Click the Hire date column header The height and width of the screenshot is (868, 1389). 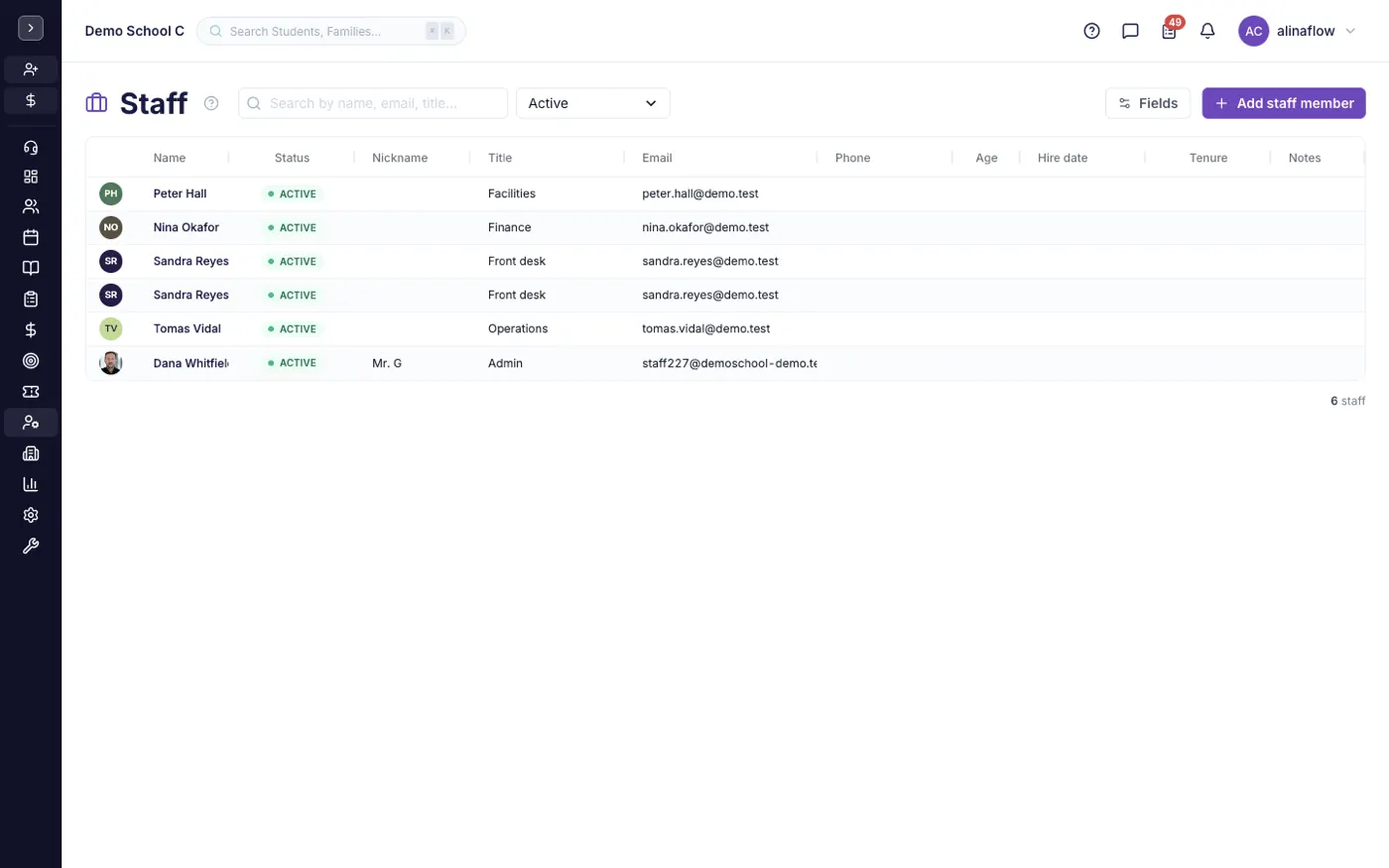[x=1063, y=158]
